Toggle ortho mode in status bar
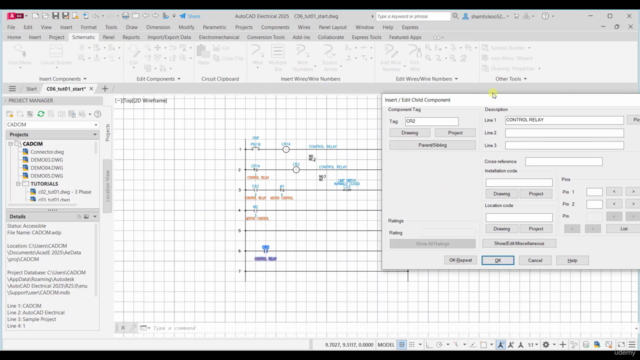 429,345
